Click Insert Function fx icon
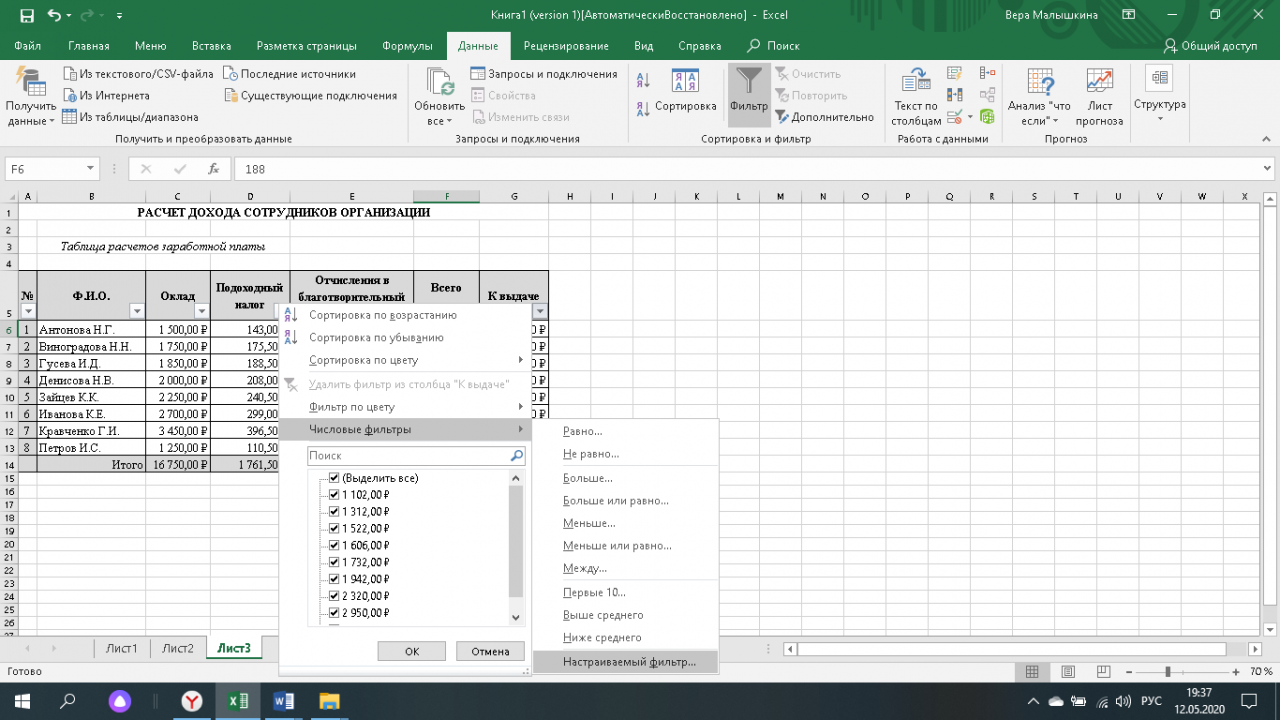The image size is (1280, 720). 213,169
